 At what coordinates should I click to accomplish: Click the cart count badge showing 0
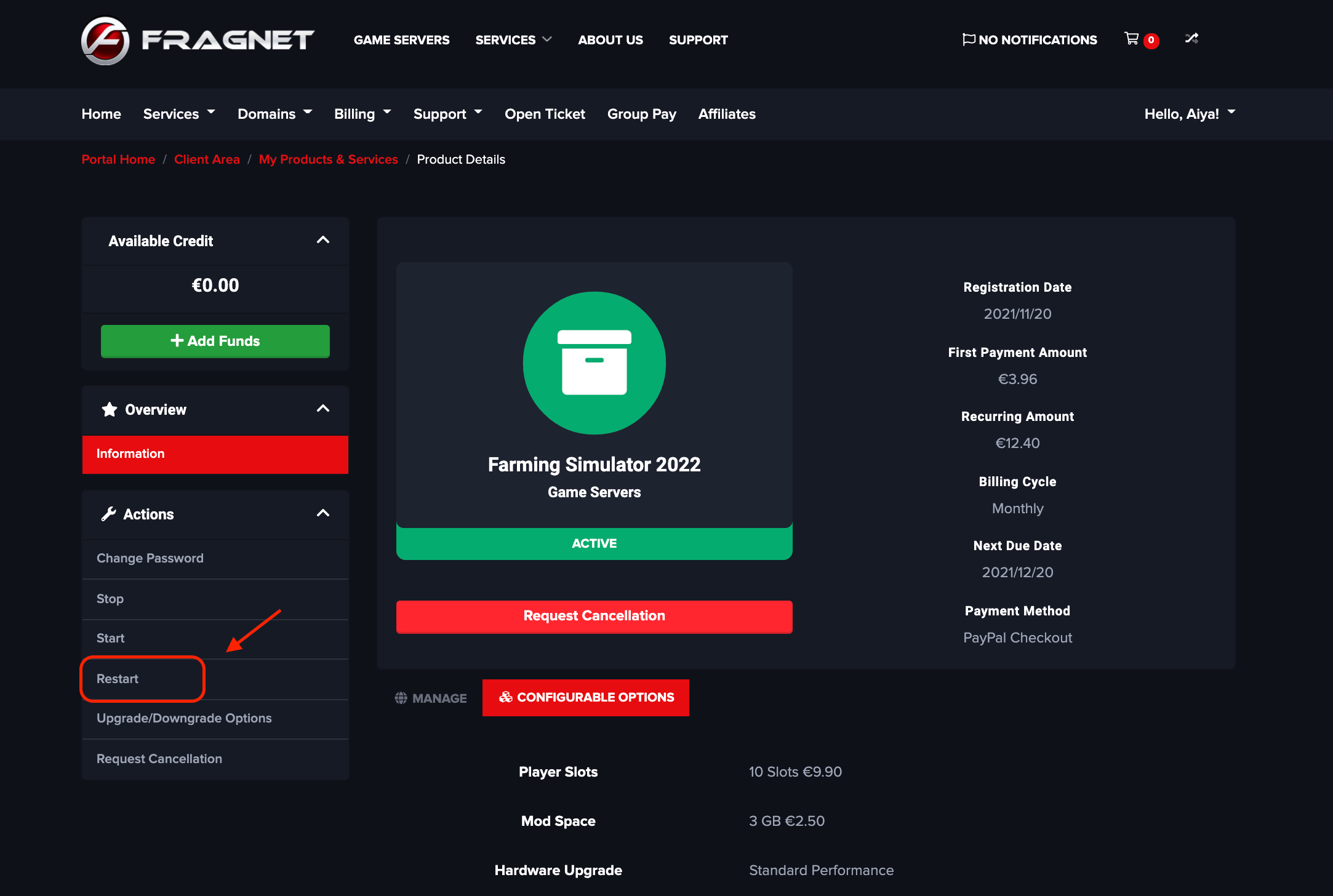tap(1151, 41)
